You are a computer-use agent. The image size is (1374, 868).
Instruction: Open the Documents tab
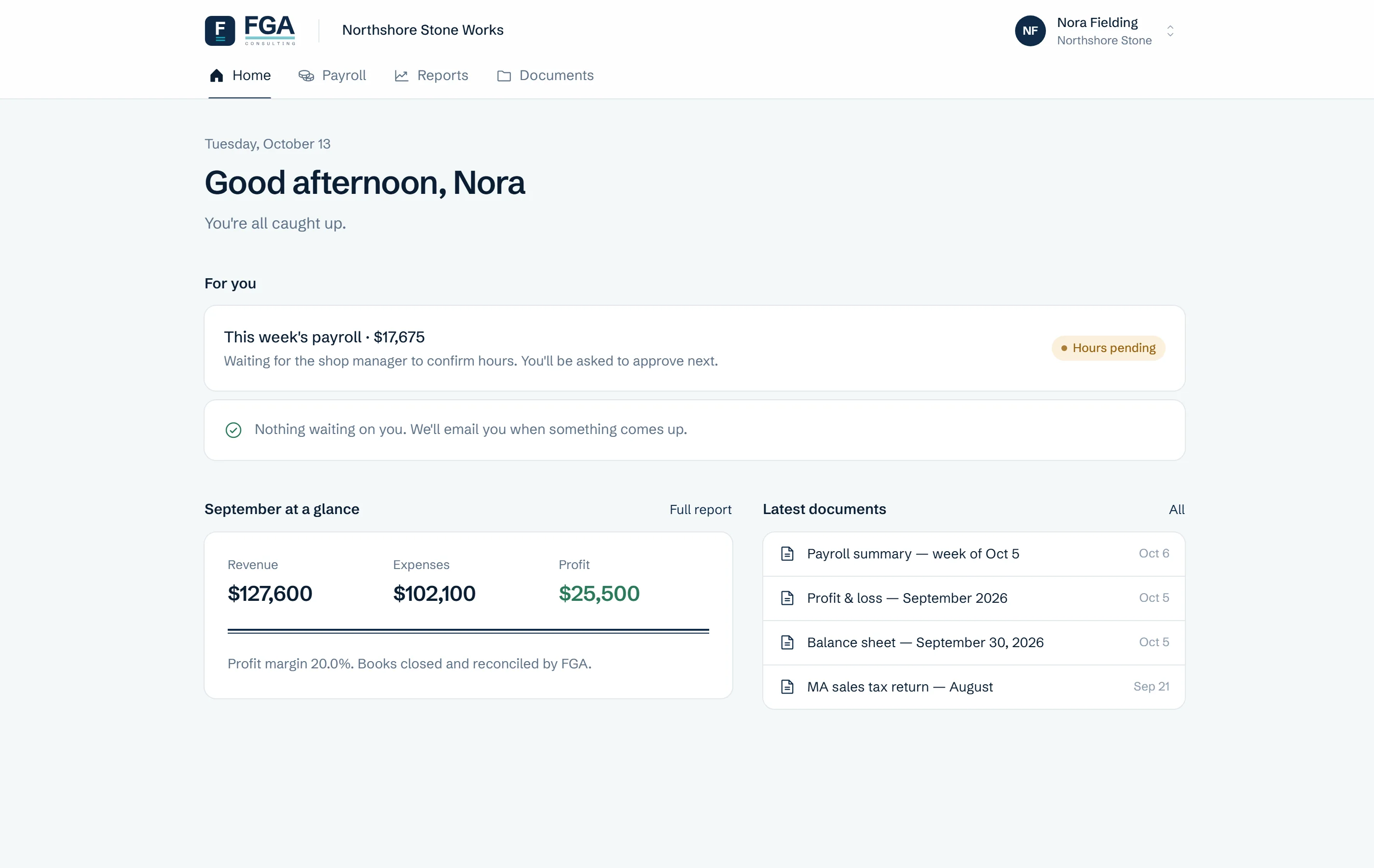pos(545,76)
